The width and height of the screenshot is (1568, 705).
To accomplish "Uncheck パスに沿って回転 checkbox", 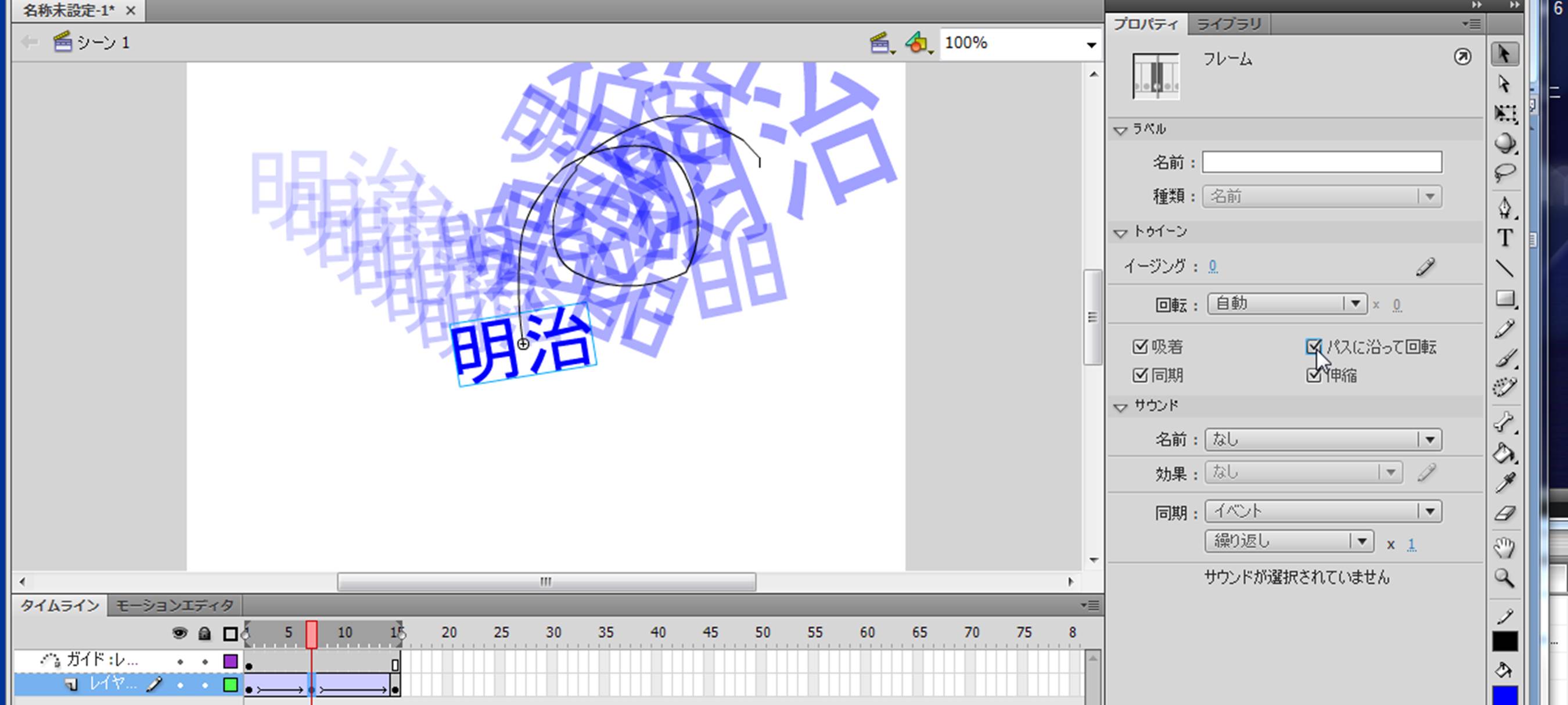I will tap(1314, 347).
